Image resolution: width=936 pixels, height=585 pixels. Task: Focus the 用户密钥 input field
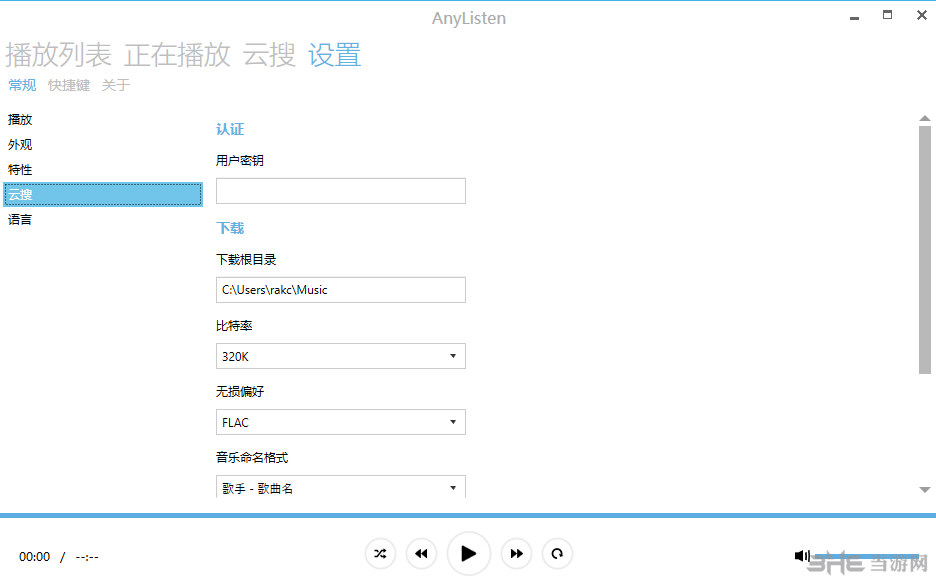341,191
